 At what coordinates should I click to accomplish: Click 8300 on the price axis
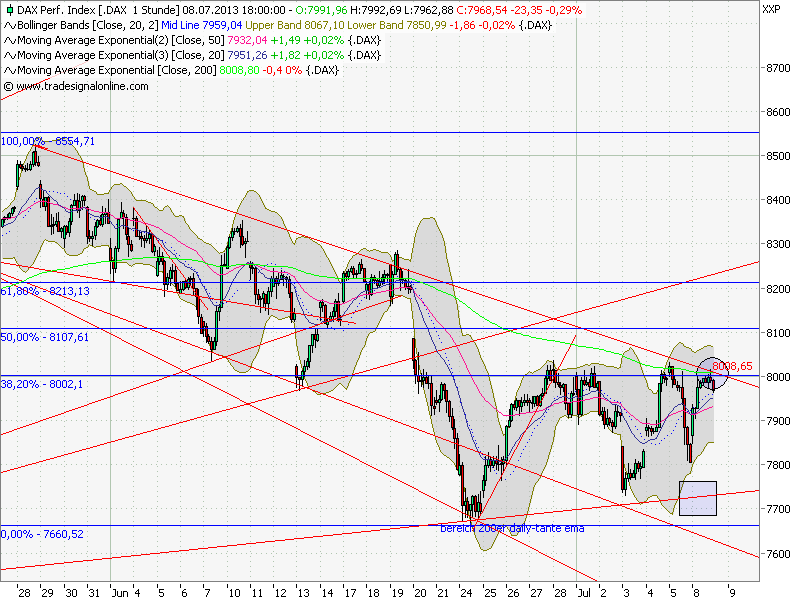(x=778, y=245)
